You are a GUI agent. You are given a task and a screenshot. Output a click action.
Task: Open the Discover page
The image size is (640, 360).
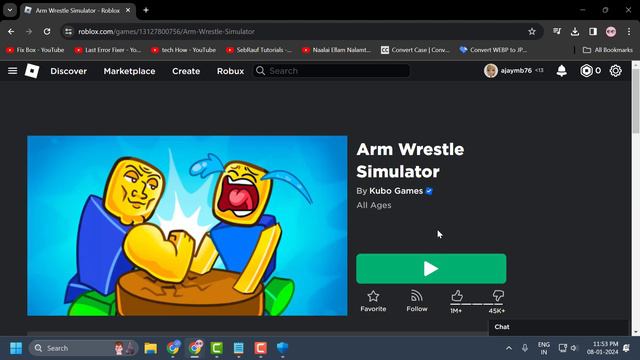pyautogui.click(x=69, y=71)
